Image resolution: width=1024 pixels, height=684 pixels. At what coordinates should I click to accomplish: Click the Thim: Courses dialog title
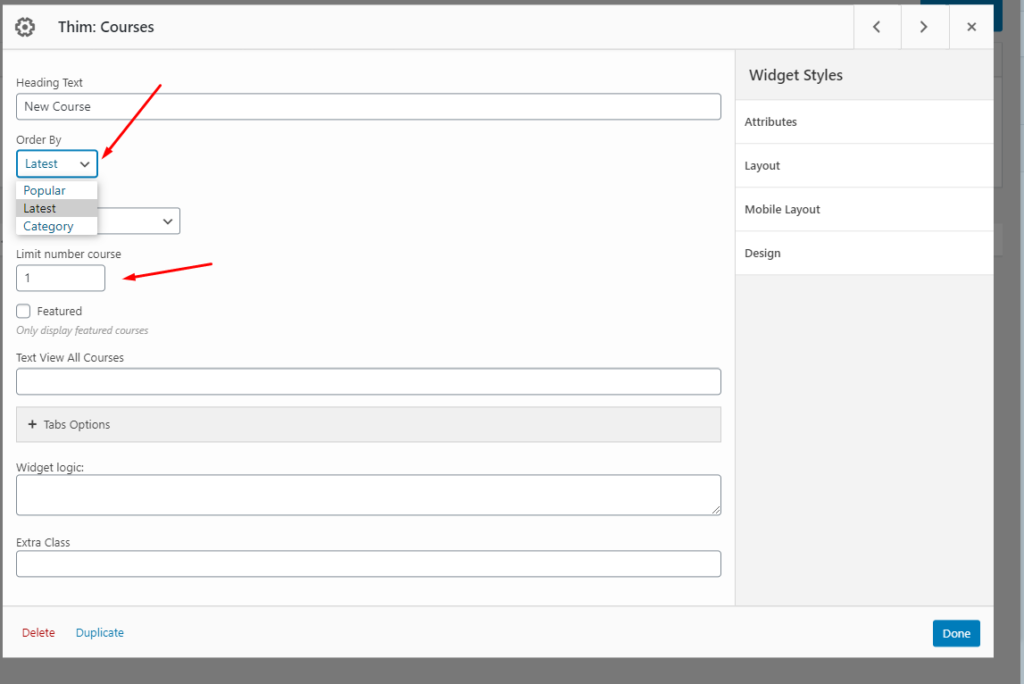[106, 27]
